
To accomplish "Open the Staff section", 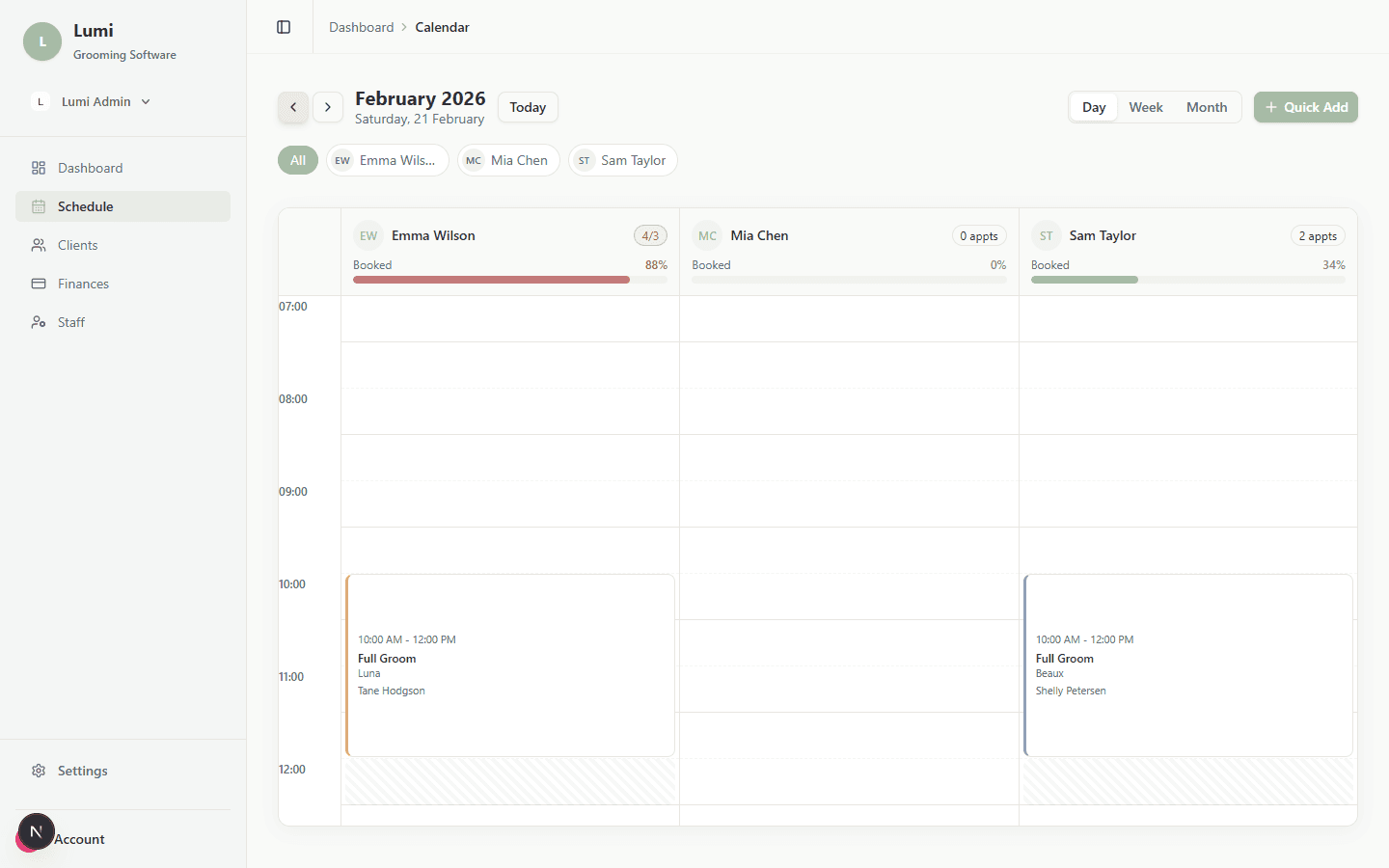I will click(x=70, y=321).
